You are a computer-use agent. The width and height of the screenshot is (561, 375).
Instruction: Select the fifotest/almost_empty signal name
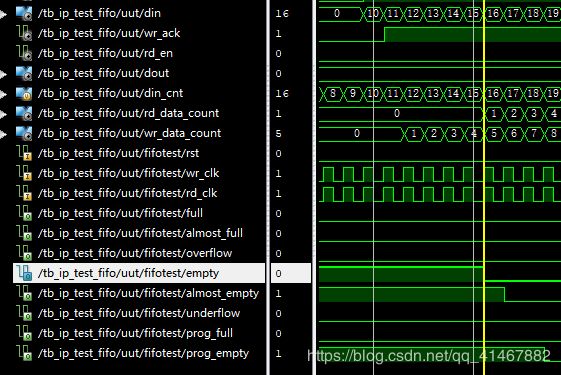(x=148, y=293)
